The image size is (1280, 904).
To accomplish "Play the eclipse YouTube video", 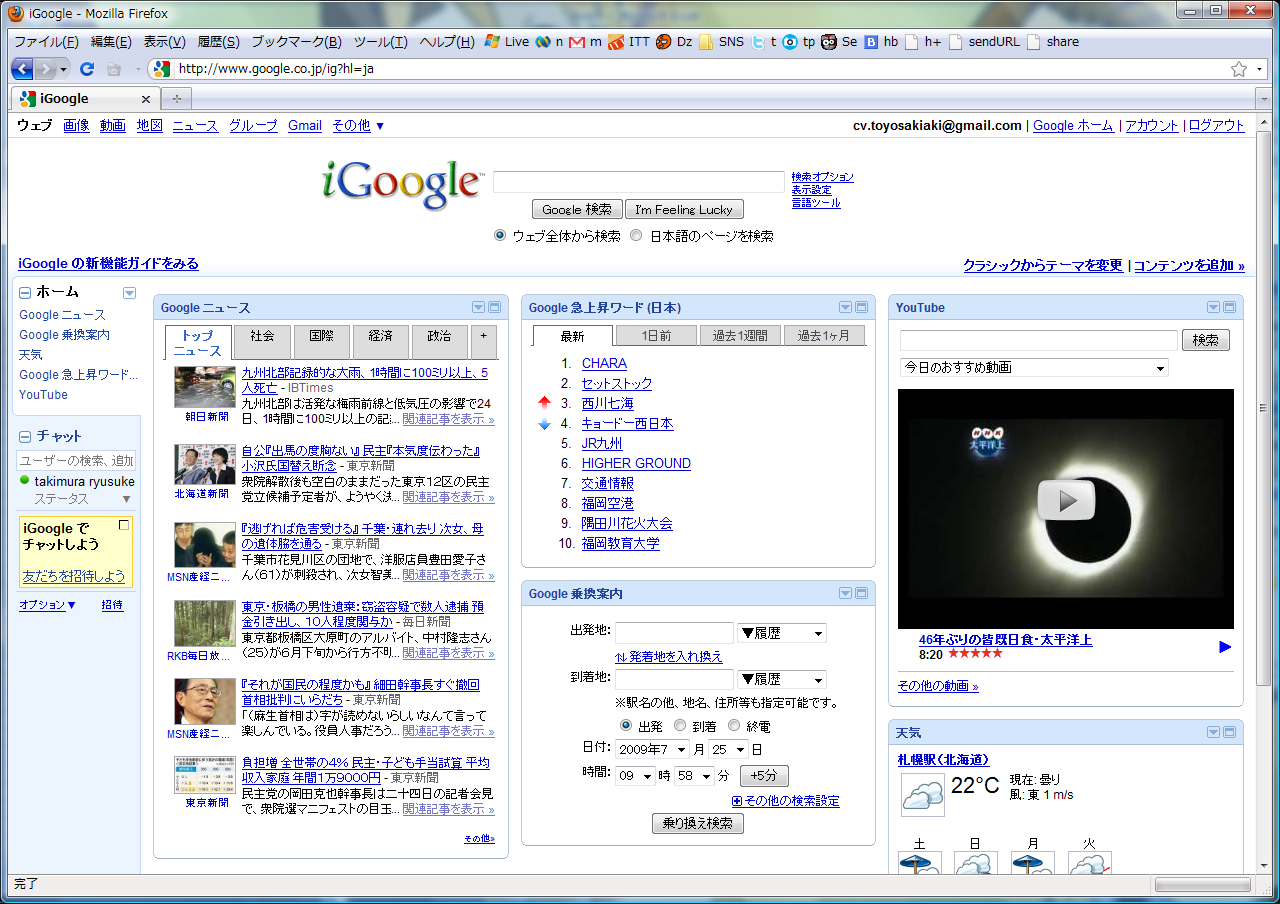I will point(1066,500).
